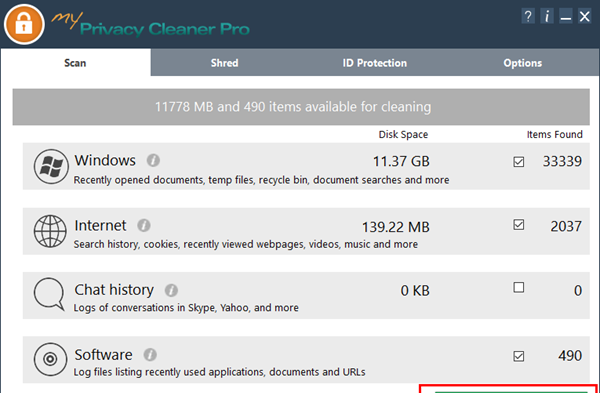Image resolution: width=600 pixels, height=393 pixels.
Task: Click the 'Disk Space' column header
Action: click(x=403, y=135)
